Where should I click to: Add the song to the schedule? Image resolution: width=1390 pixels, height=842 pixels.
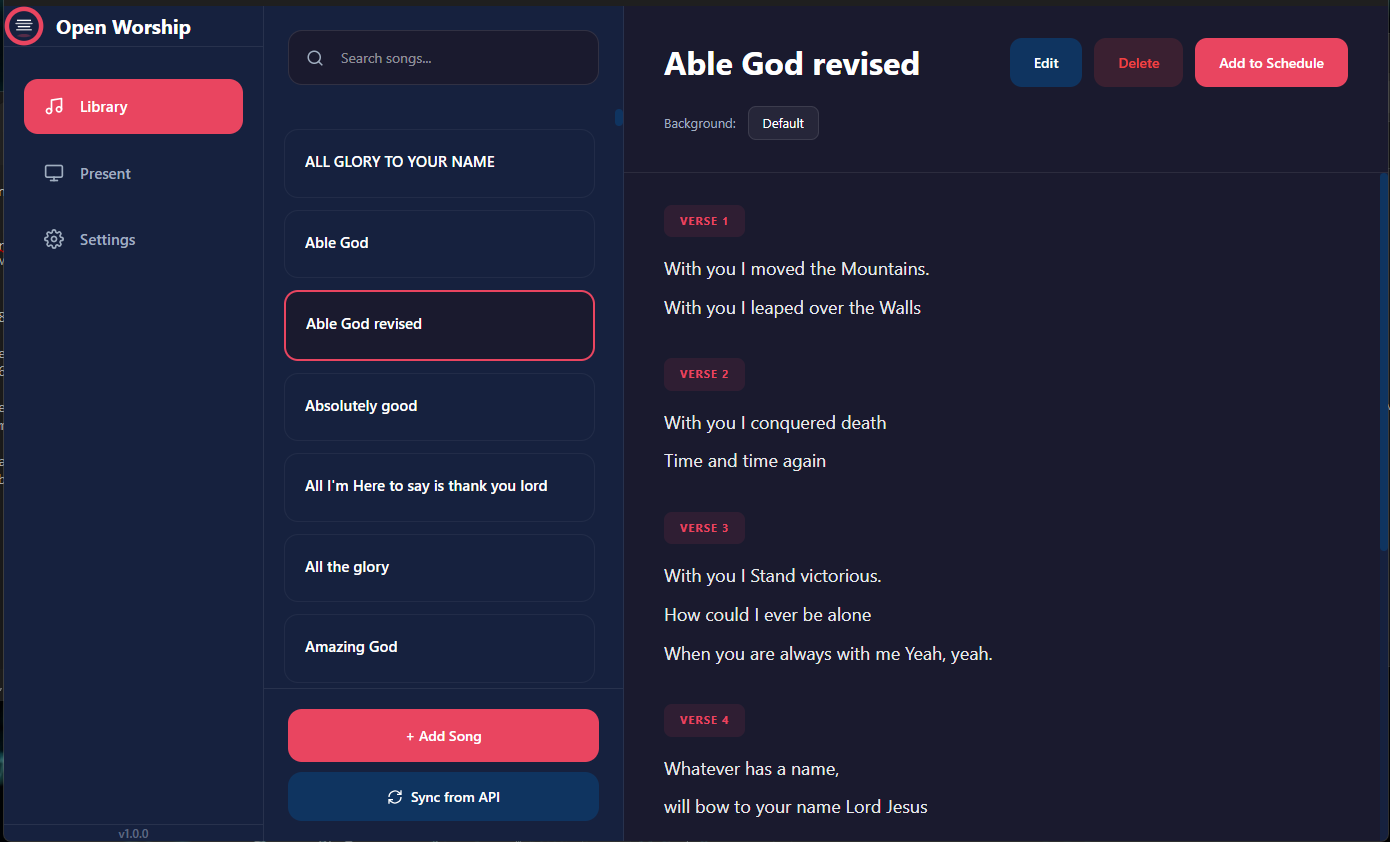(1270, 63)
